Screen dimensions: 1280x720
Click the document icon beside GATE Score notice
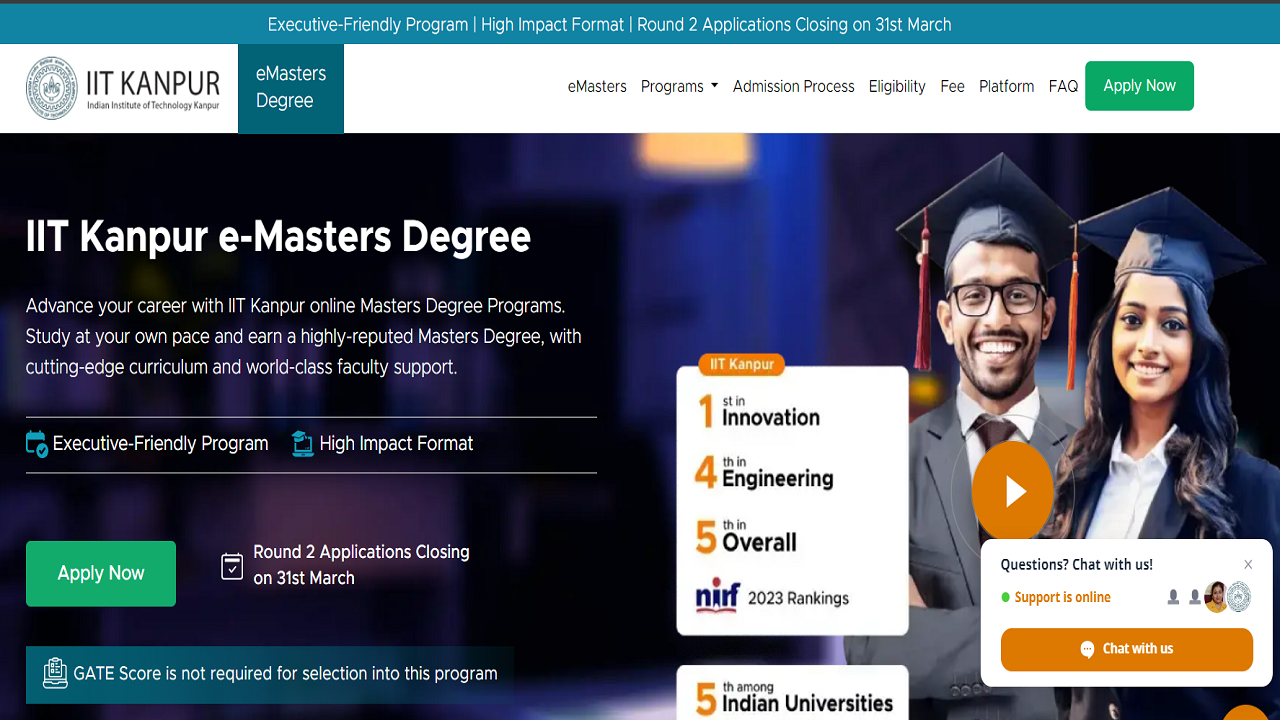55,673
